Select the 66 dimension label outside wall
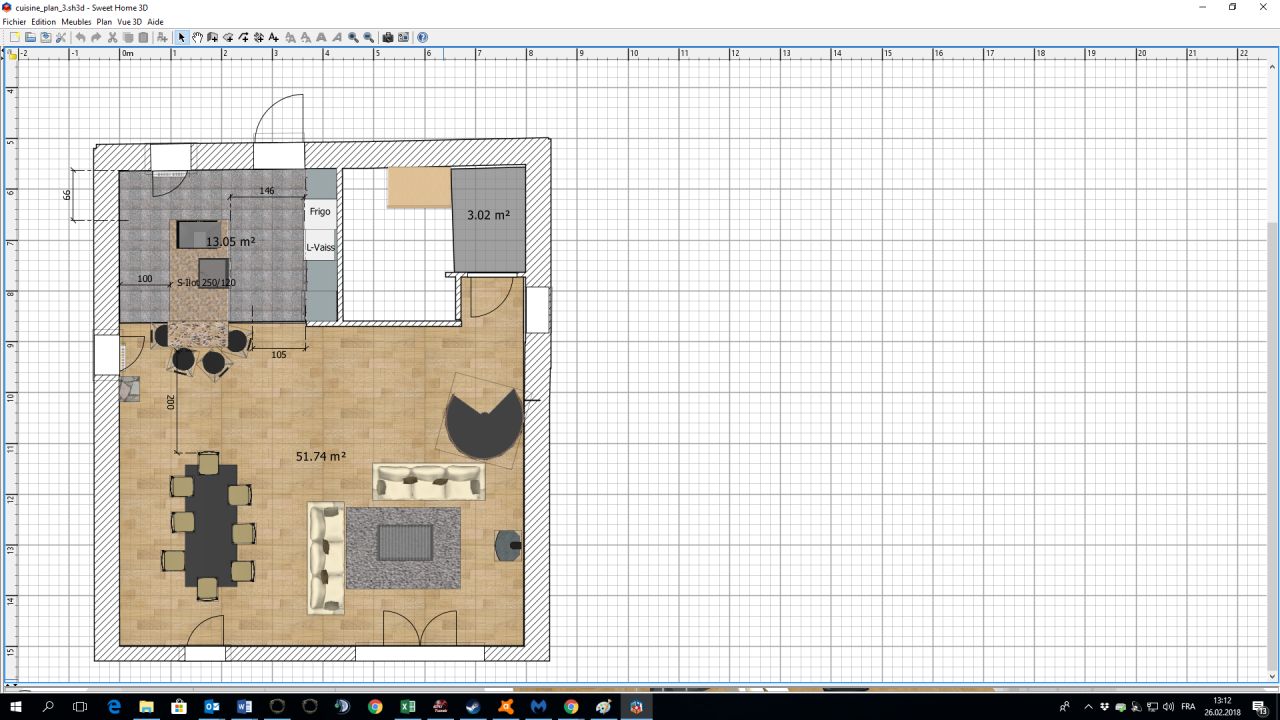Image resolution: width=1280 pixels, height=720 pixels. tap(68, 195)
